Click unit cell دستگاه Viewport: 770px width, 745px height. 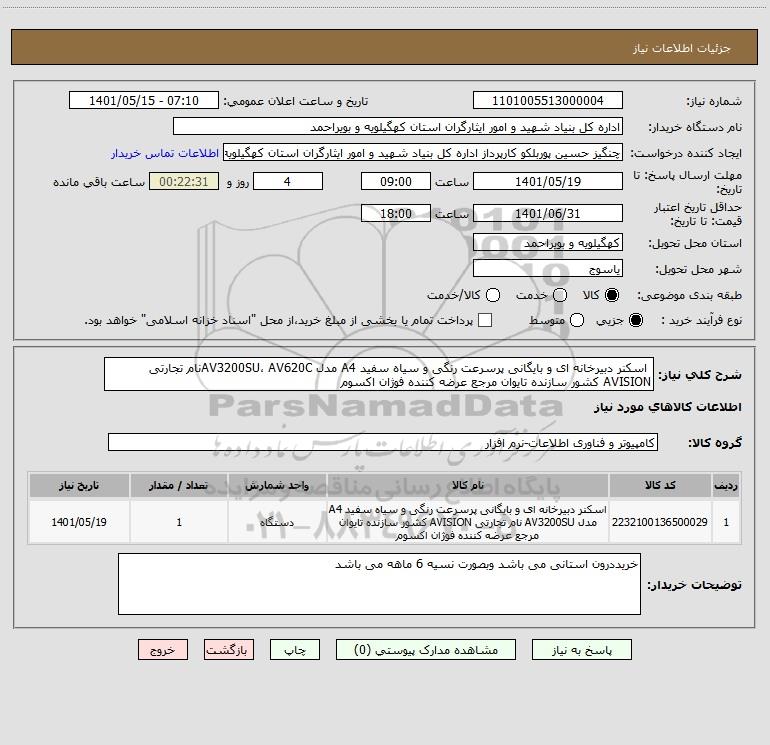coord(277,522)
